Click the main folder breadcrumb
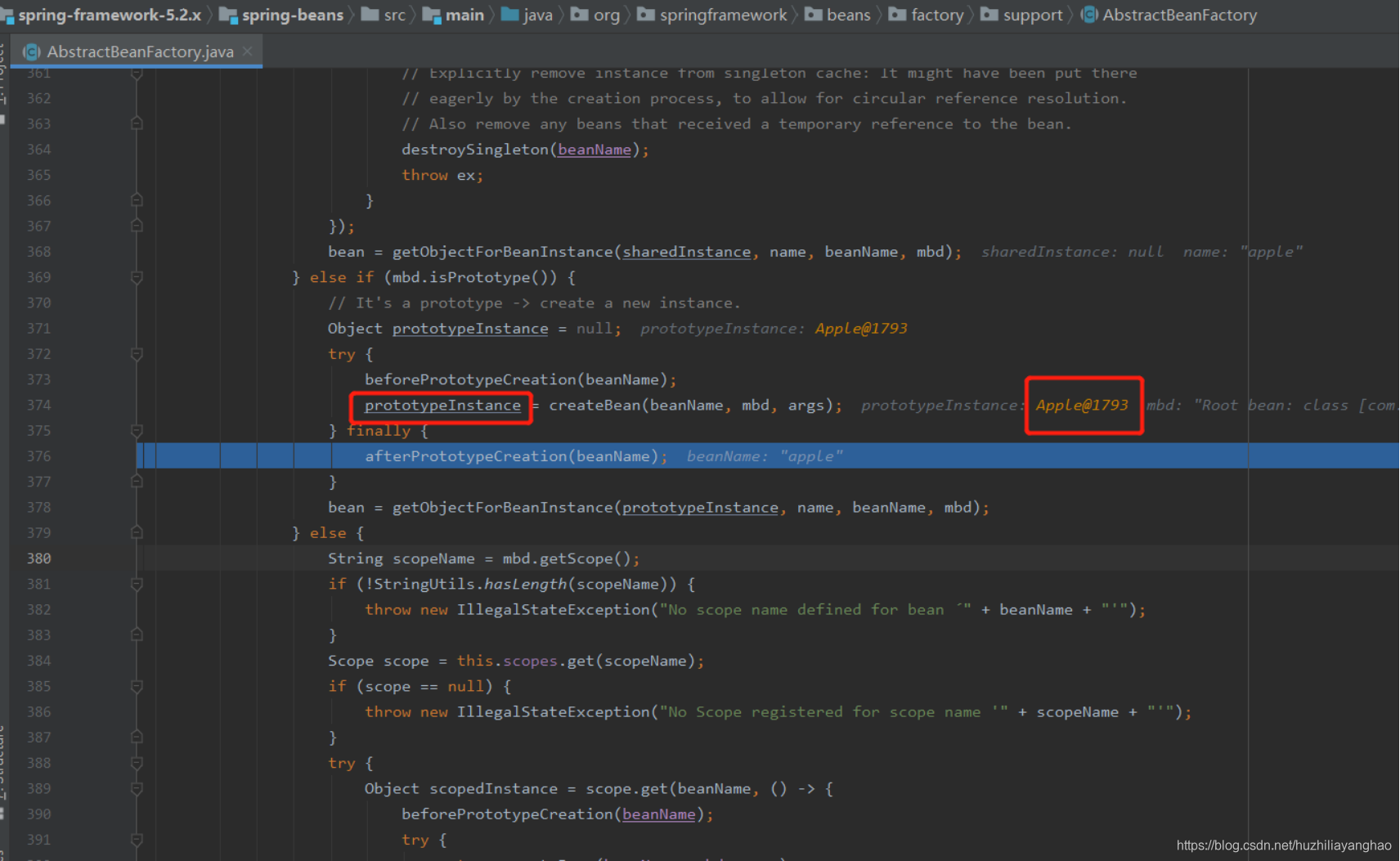 pos(465,15)
